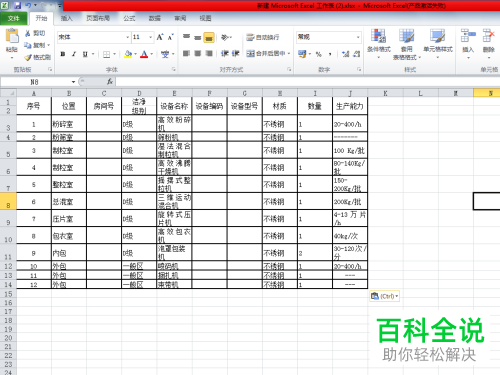Click the wrap text button

coord(263,37)
